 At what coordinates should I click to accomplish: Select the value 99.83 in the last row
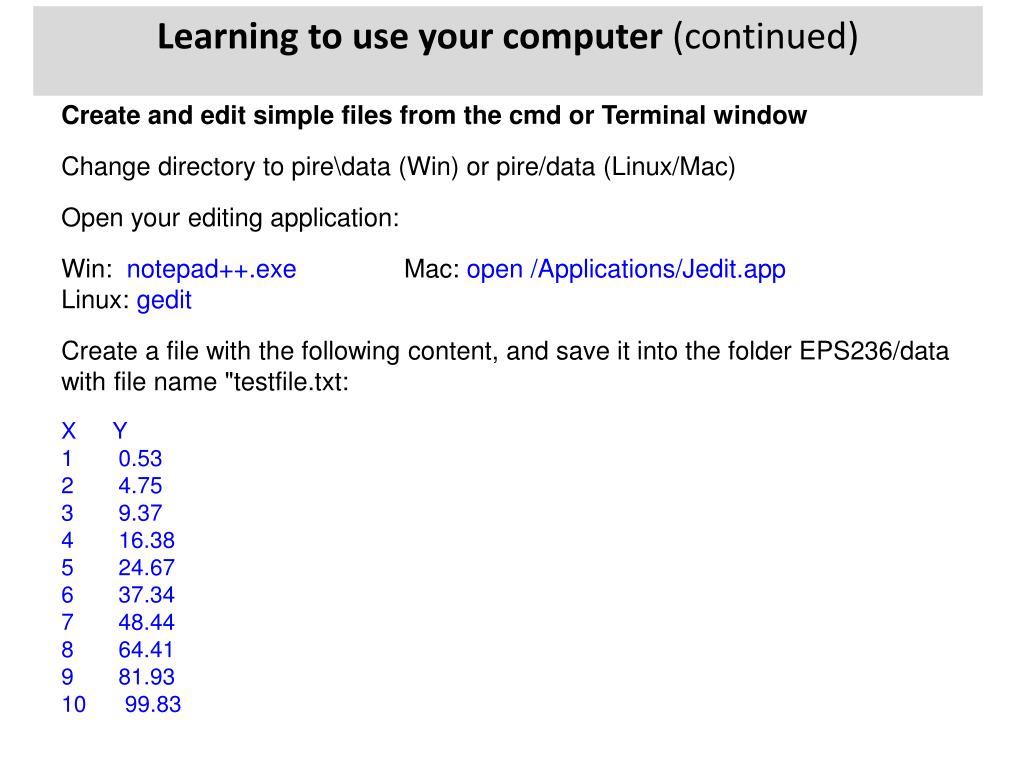153,704
